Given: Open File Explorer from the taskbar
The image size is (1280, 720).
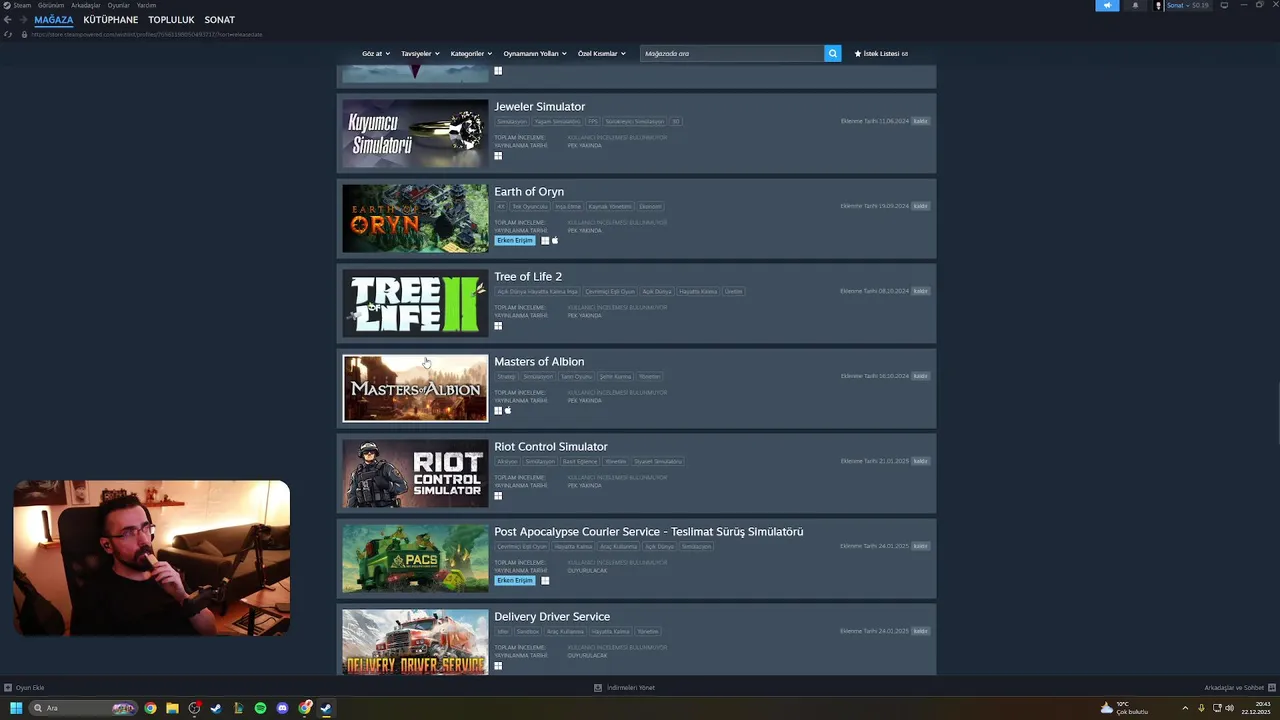Looking at the screenshot, I should coord(172,708).
